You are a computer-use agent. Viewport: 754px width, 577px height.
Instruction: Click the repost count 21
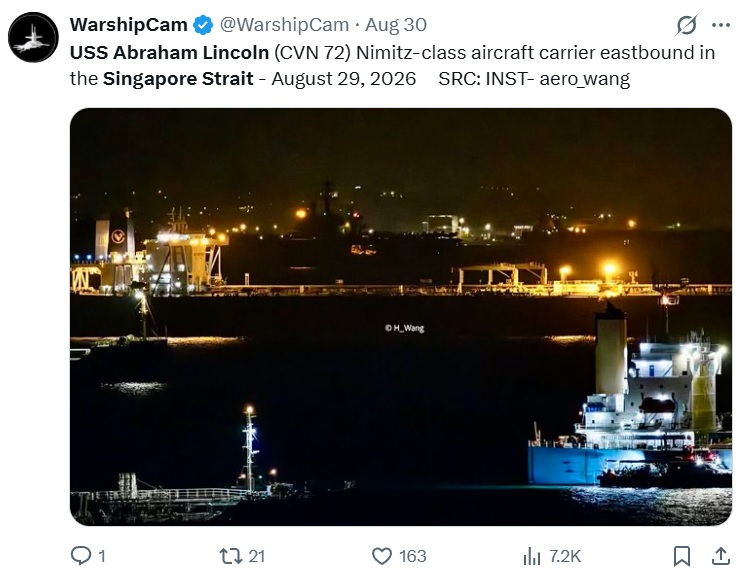[257, 556]
